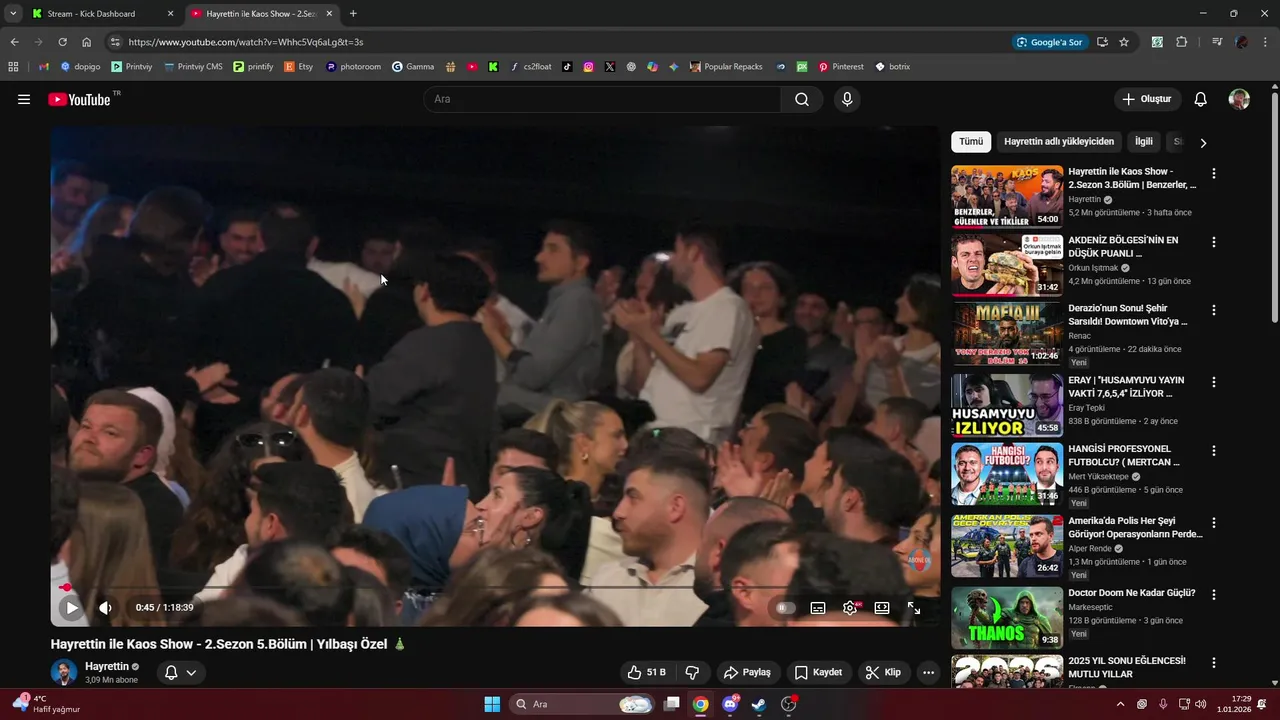
Task: Show hidden system tray icons
Action: click(x=1120, y=704)
